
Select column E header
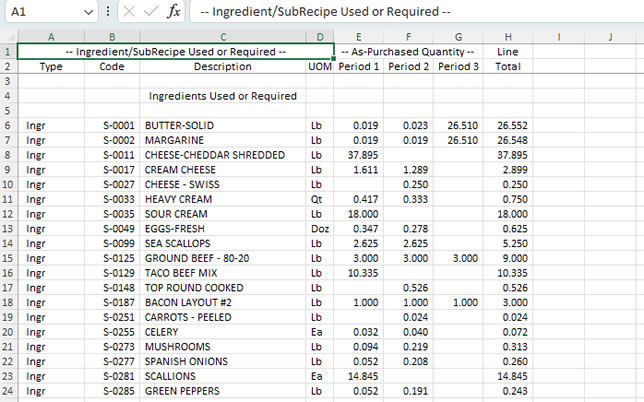359,37
